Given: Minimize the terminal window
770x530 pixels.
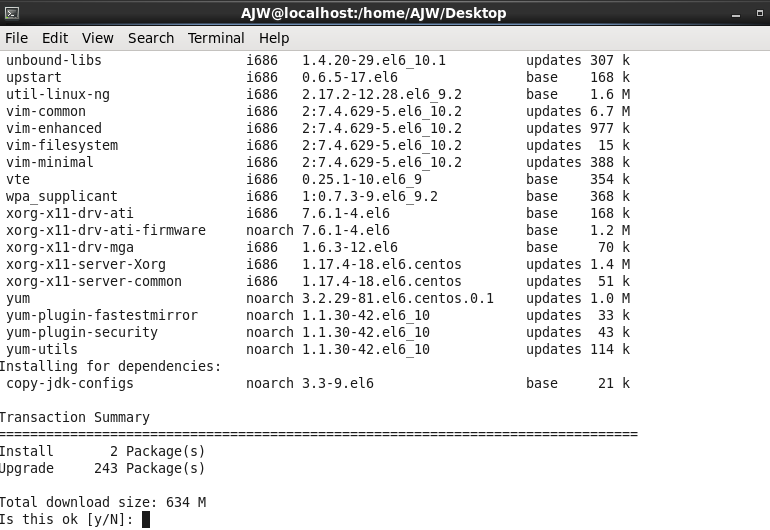Looking at the screenshot, I should (x=736, y=14).
